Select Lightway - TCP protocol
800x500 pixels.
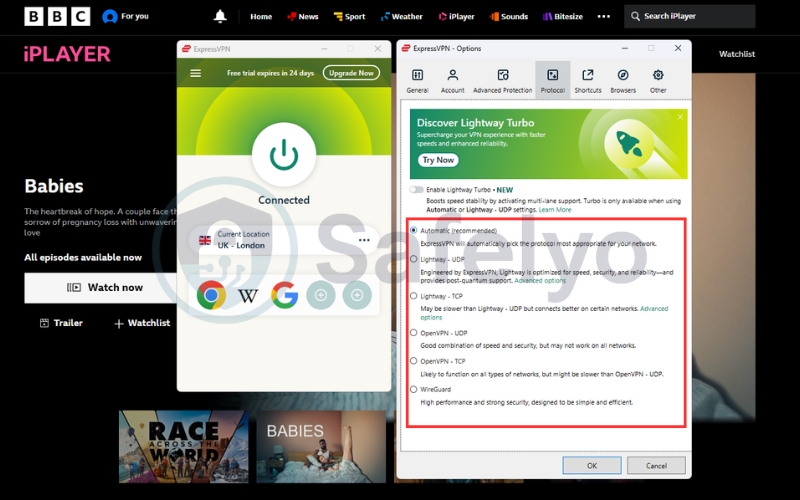tap(414, 296)
